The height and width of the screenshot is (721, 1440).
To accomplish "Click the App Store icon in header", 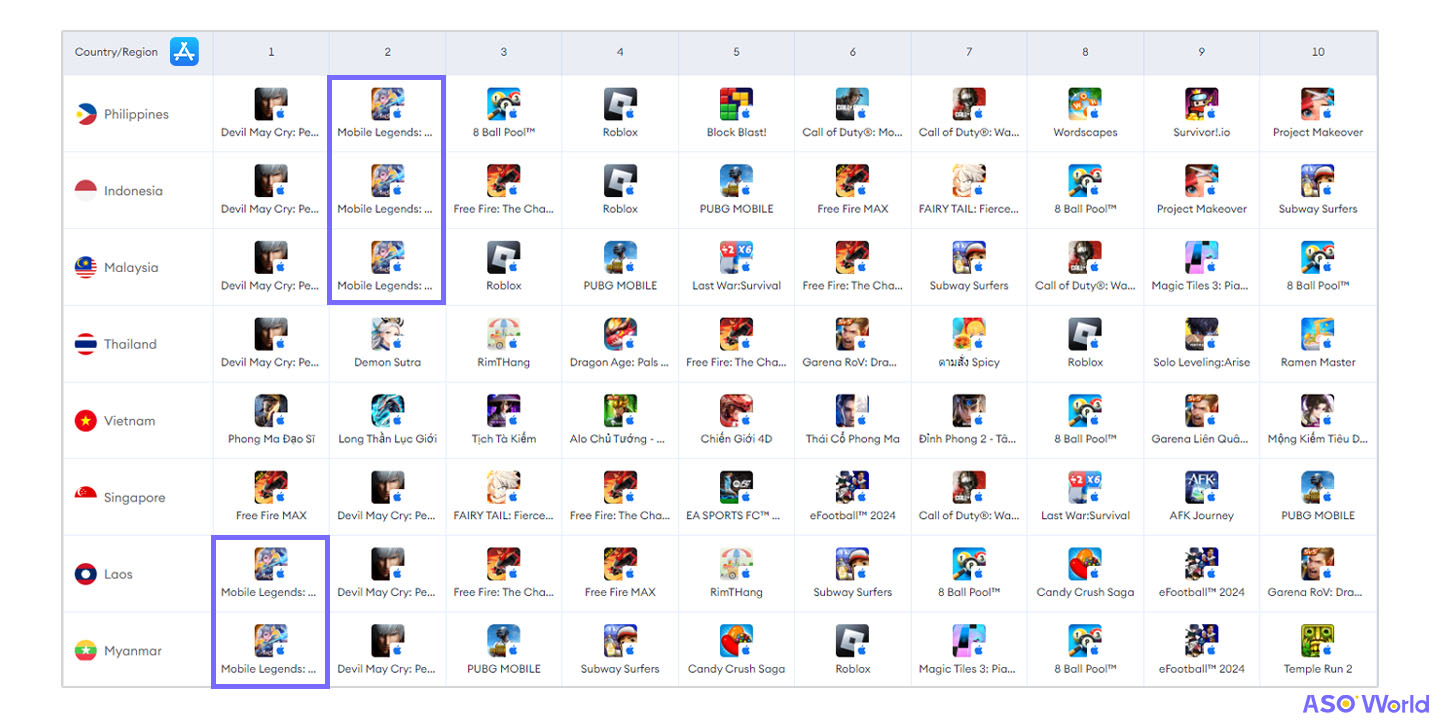I will (184, 52).
